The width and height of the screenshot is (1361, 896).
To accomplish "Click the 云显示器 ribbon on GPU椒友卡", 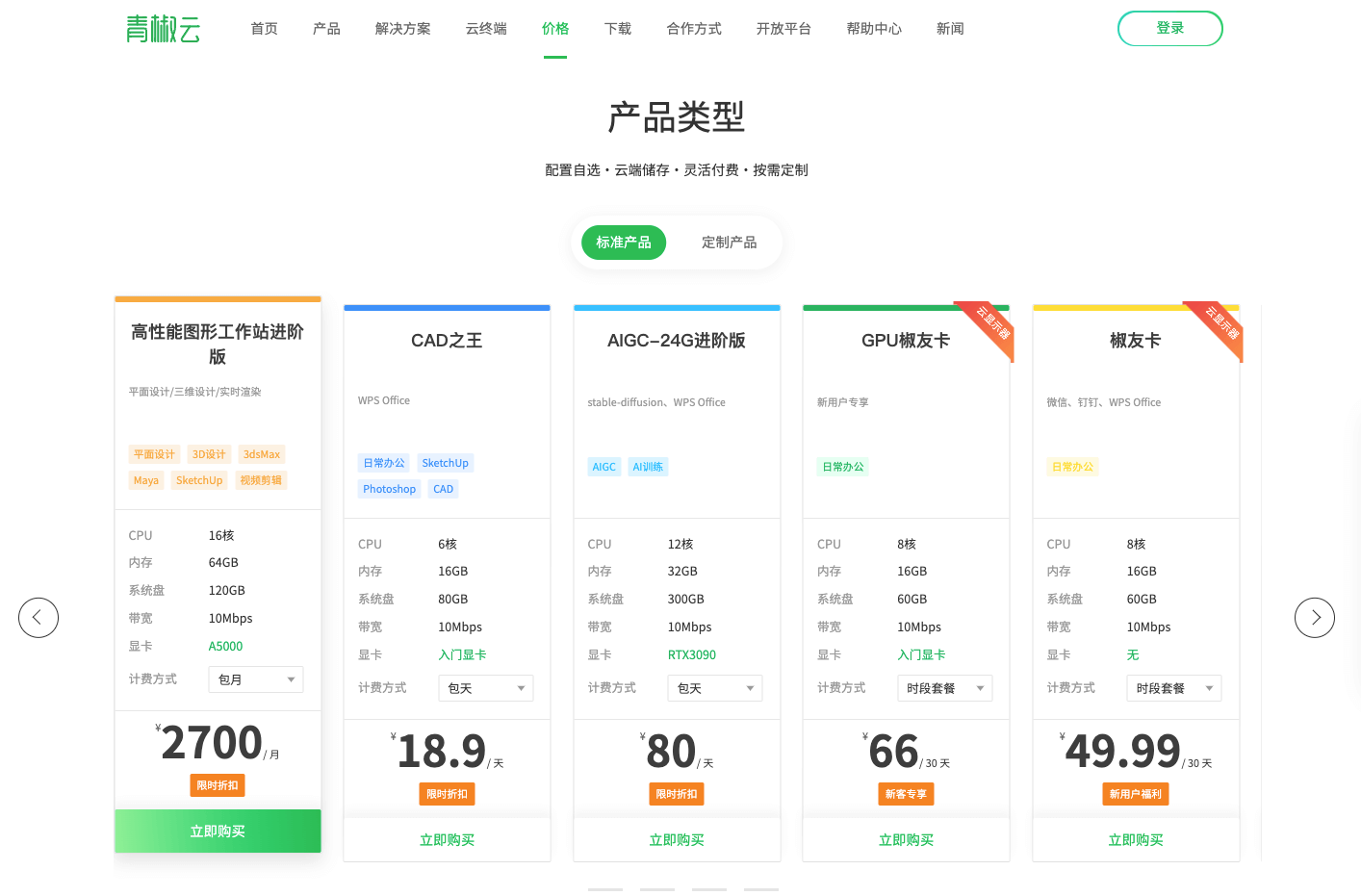I will (x=992, y=323).
